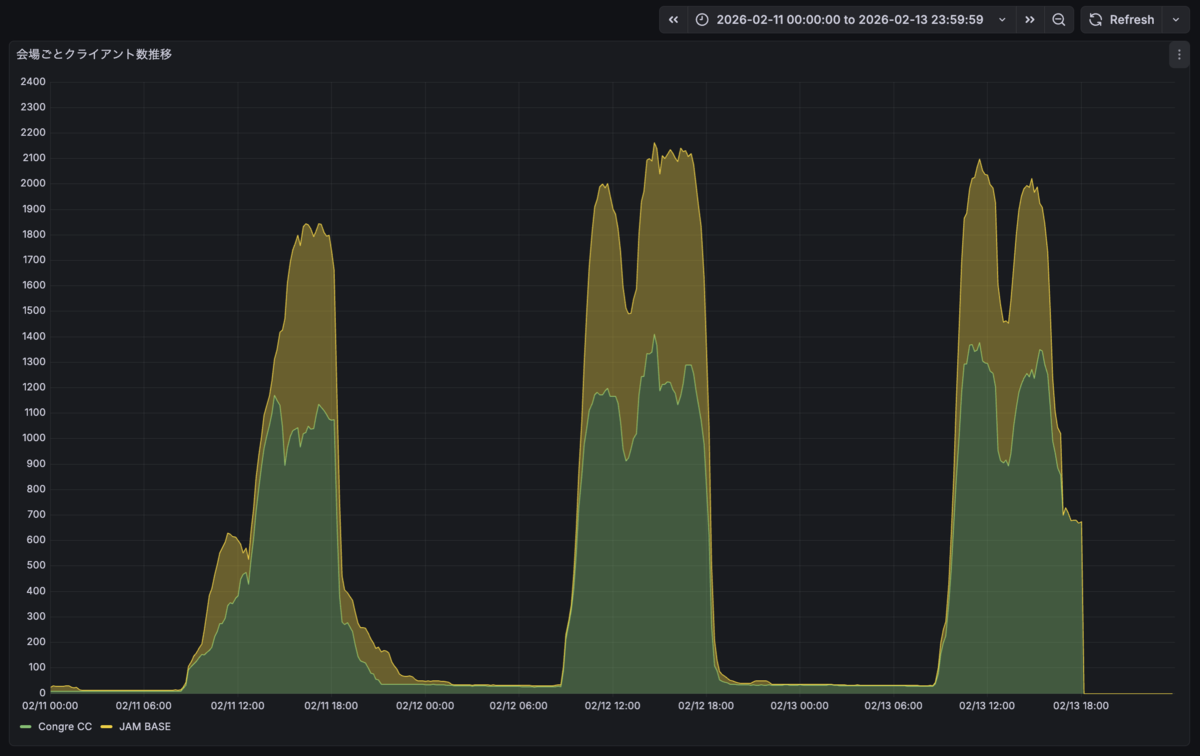
Task: Click the x-axis label 02/12 12:00
Action: [x=613, y=705]
